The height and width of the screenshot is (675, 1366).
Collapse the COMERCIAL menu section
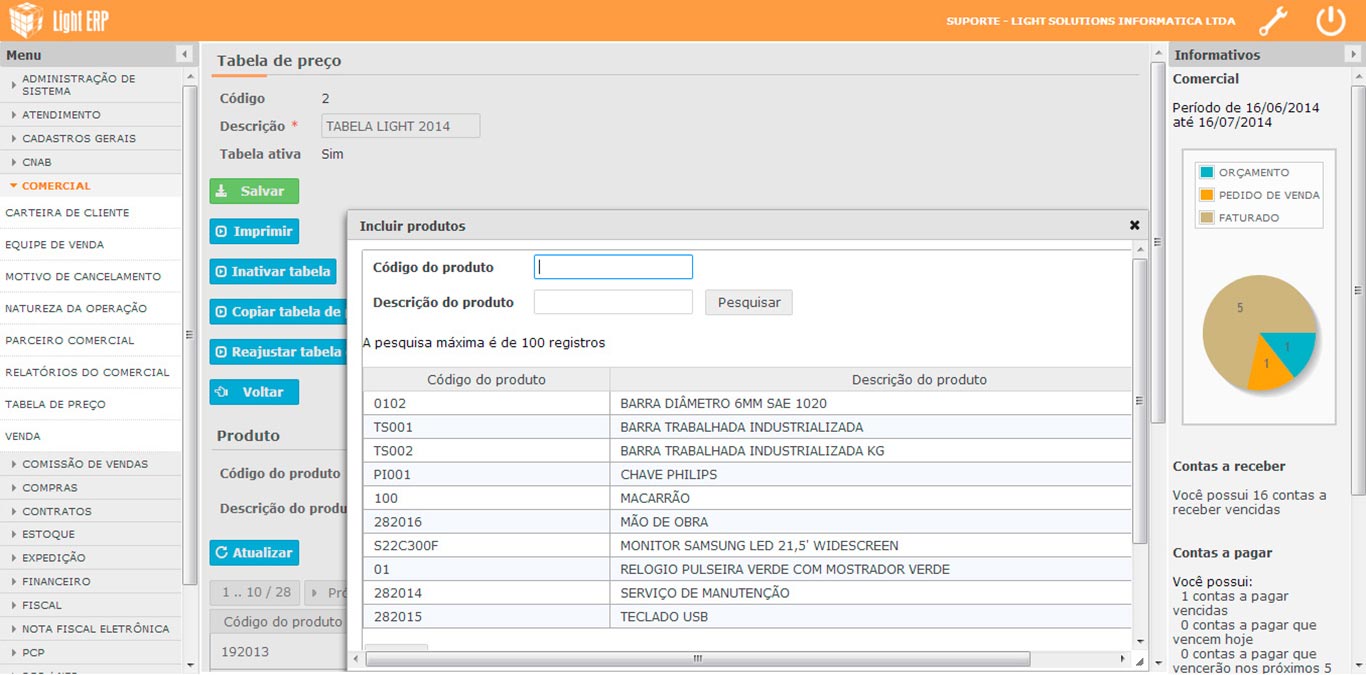(x=56, y=186)
